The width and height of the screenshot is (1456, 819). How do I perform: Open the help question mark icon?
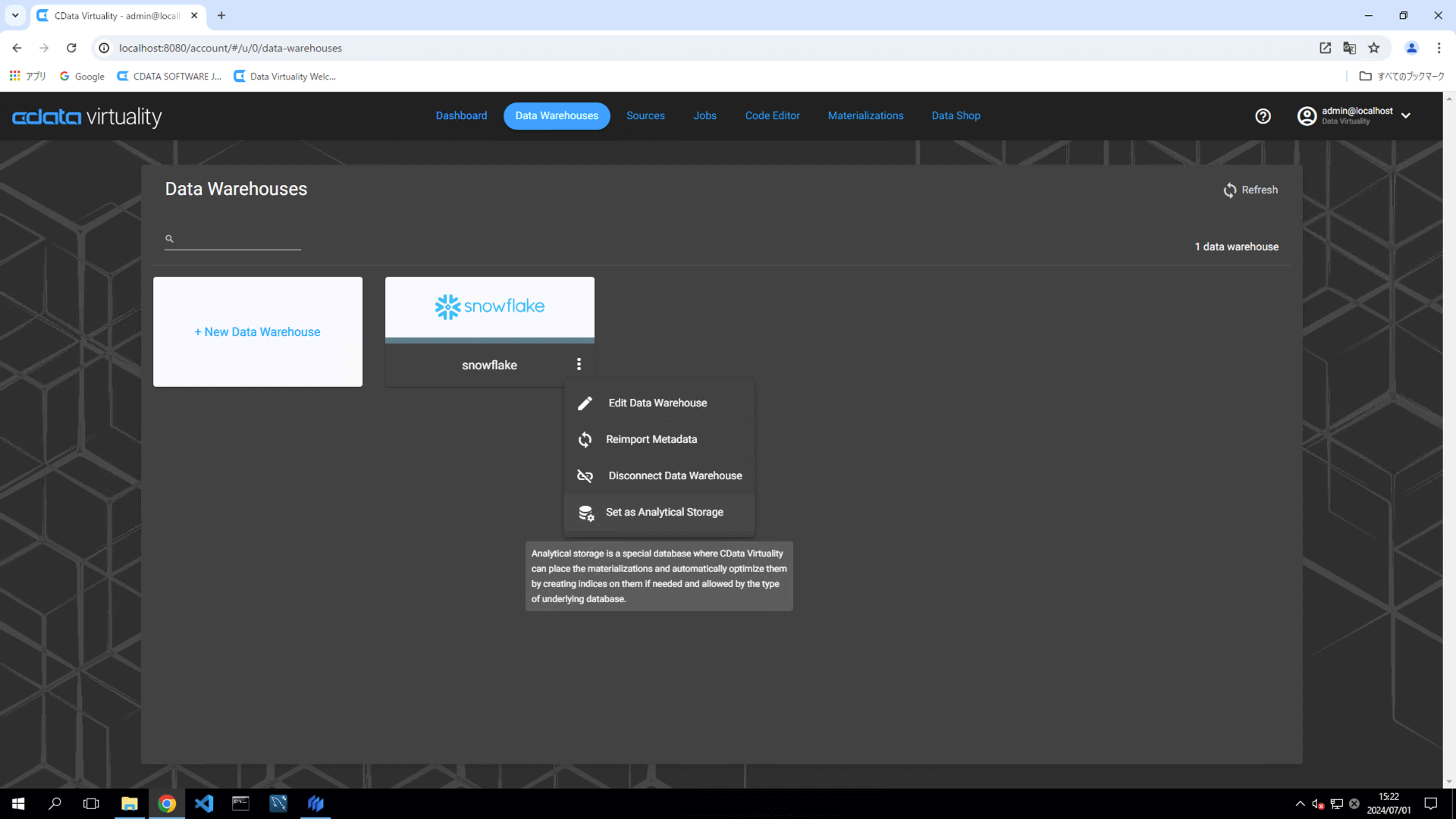(x=1263, y=116)
